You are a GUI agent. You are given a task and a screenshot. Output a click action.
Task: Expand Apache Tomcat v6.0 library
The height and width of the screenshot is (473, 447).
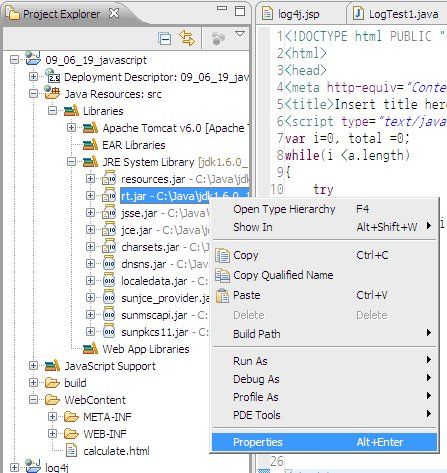click(71, 128)
